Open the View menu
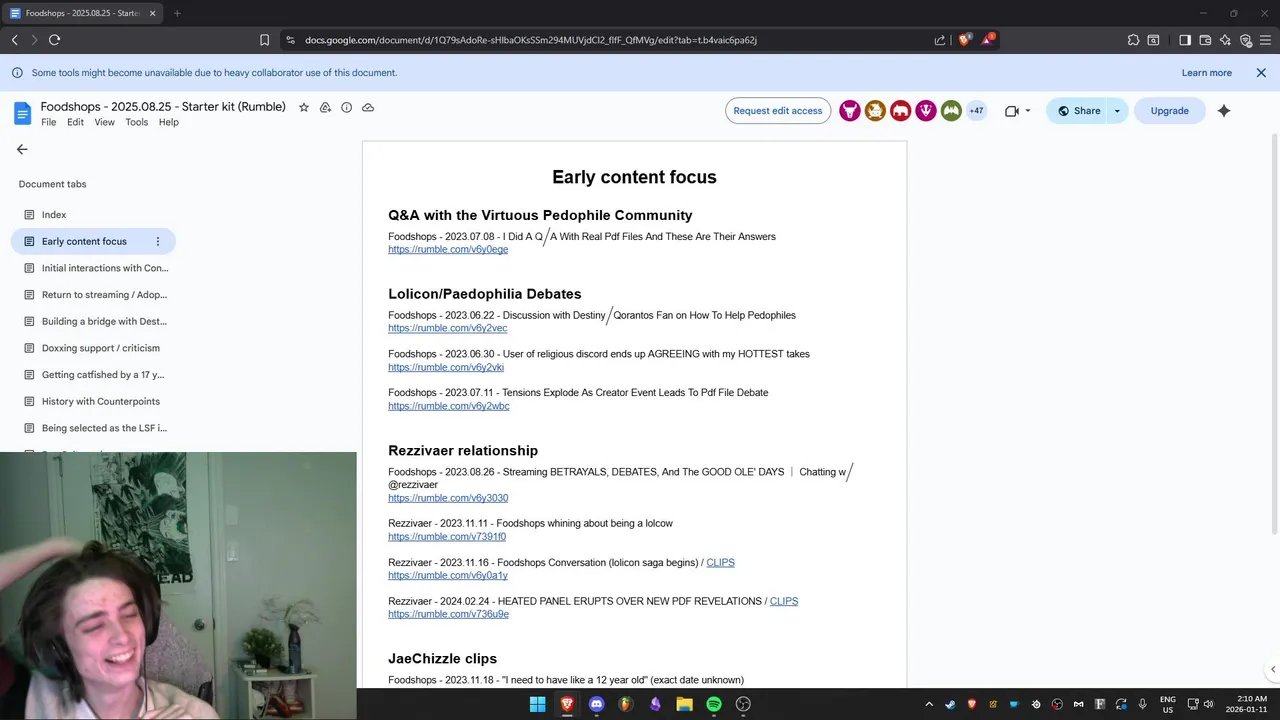 coord(104,122)
